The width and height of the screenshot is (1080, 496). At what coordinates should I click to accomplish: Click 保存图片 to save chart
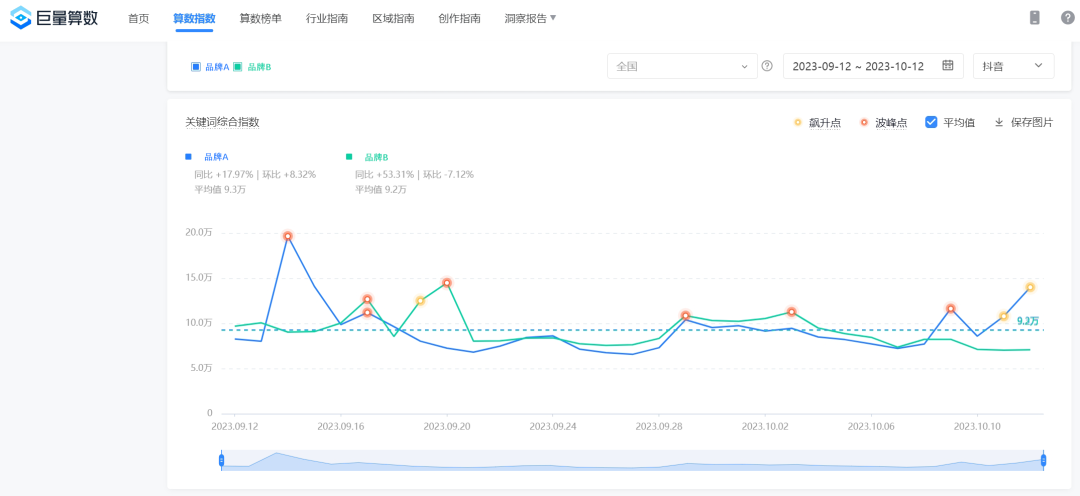point(1024,123)
